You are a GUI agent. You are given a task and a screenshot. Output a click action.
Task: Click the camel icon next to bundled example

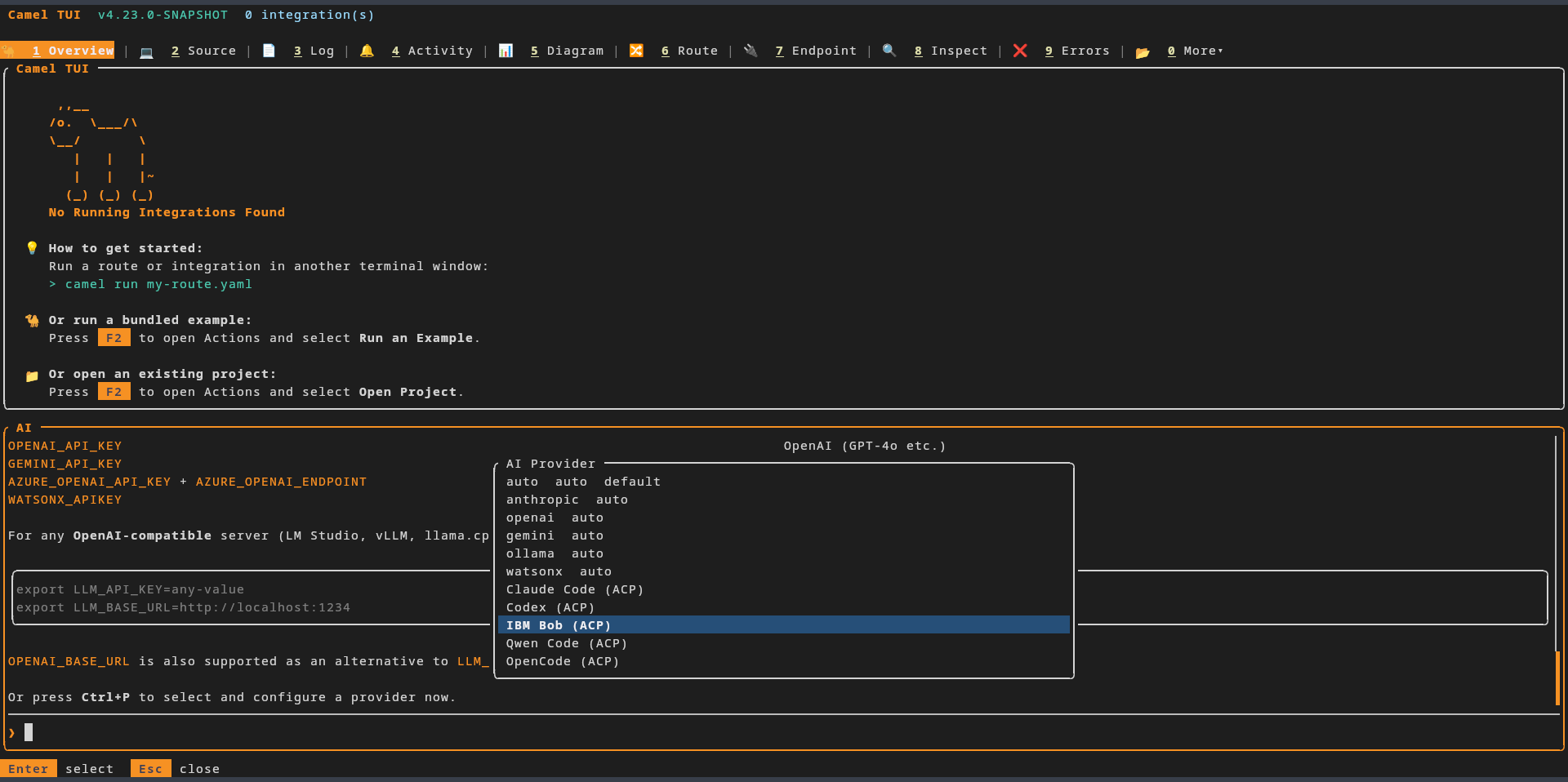click(32, 320)
